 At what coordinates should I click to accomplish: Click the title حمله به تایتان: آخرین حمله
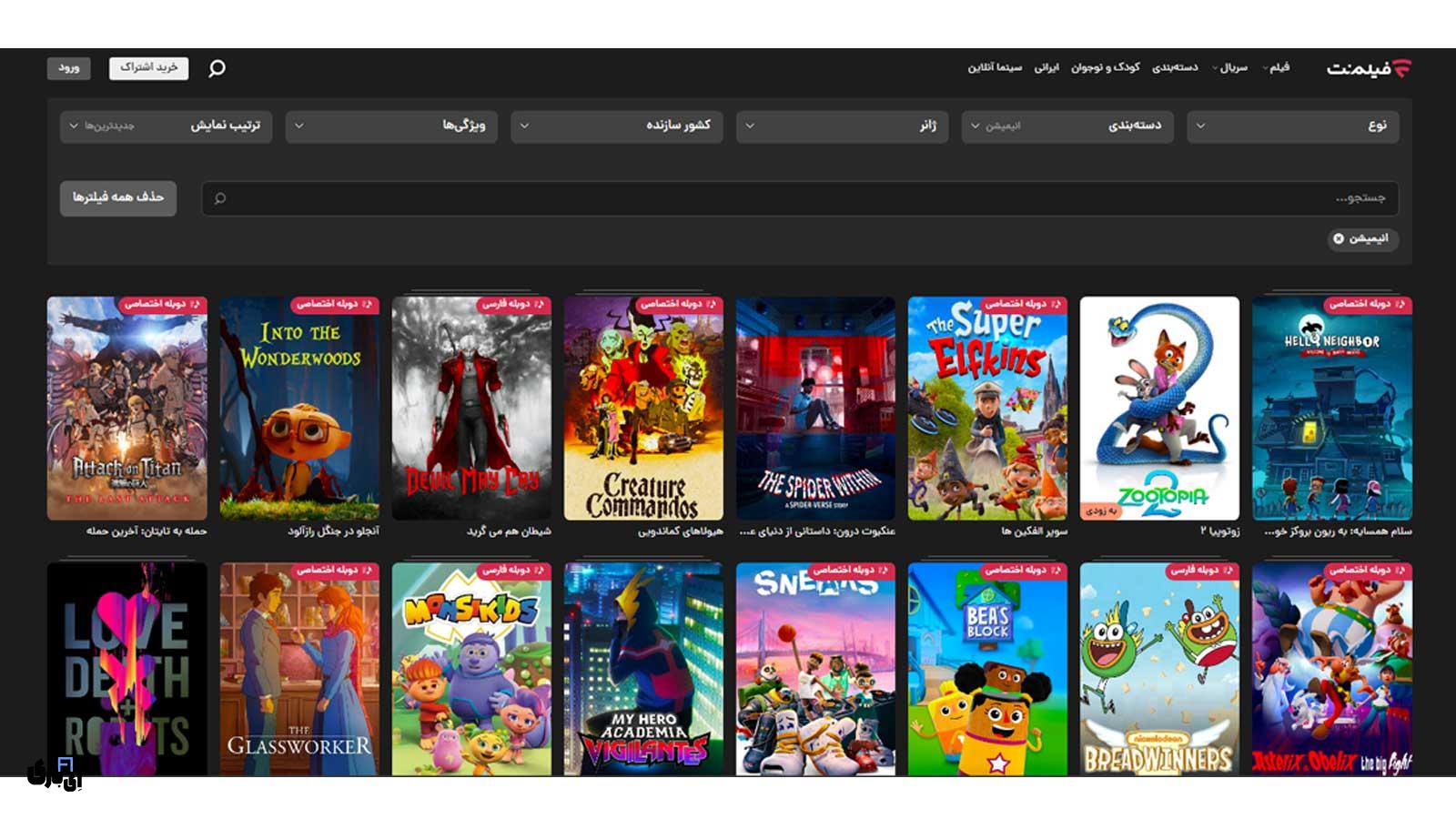(147, 531)
